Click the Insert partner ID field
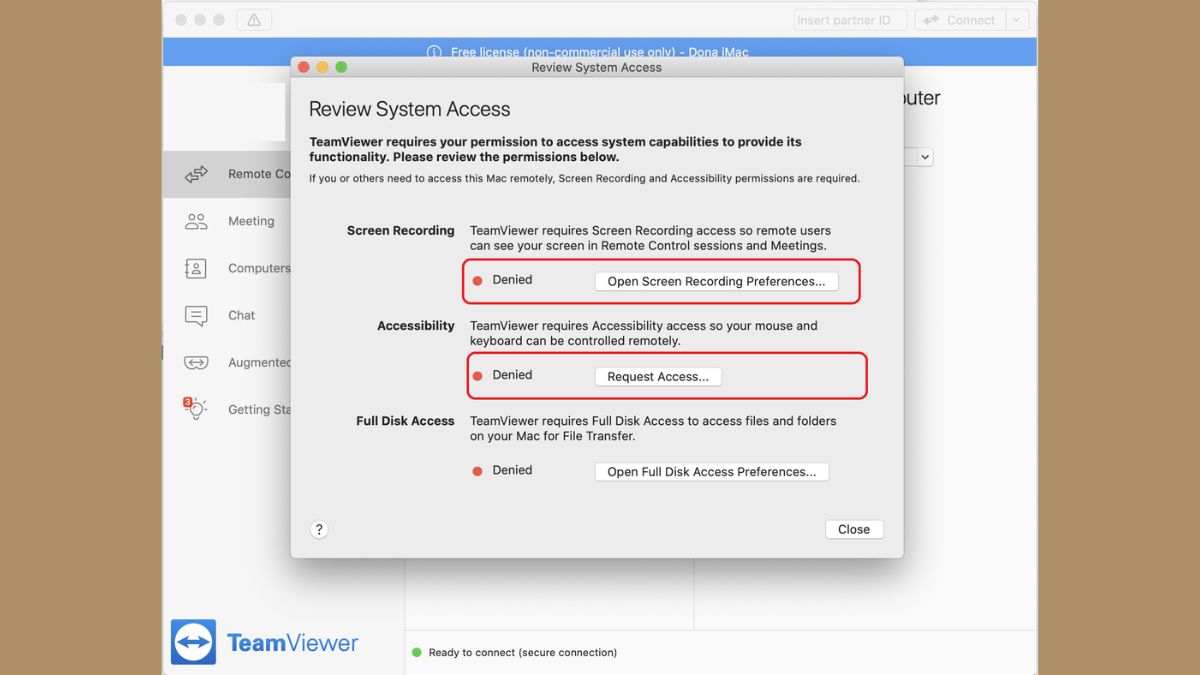Viewport: 1200px width, 675px height. click(x=851, y=20)
